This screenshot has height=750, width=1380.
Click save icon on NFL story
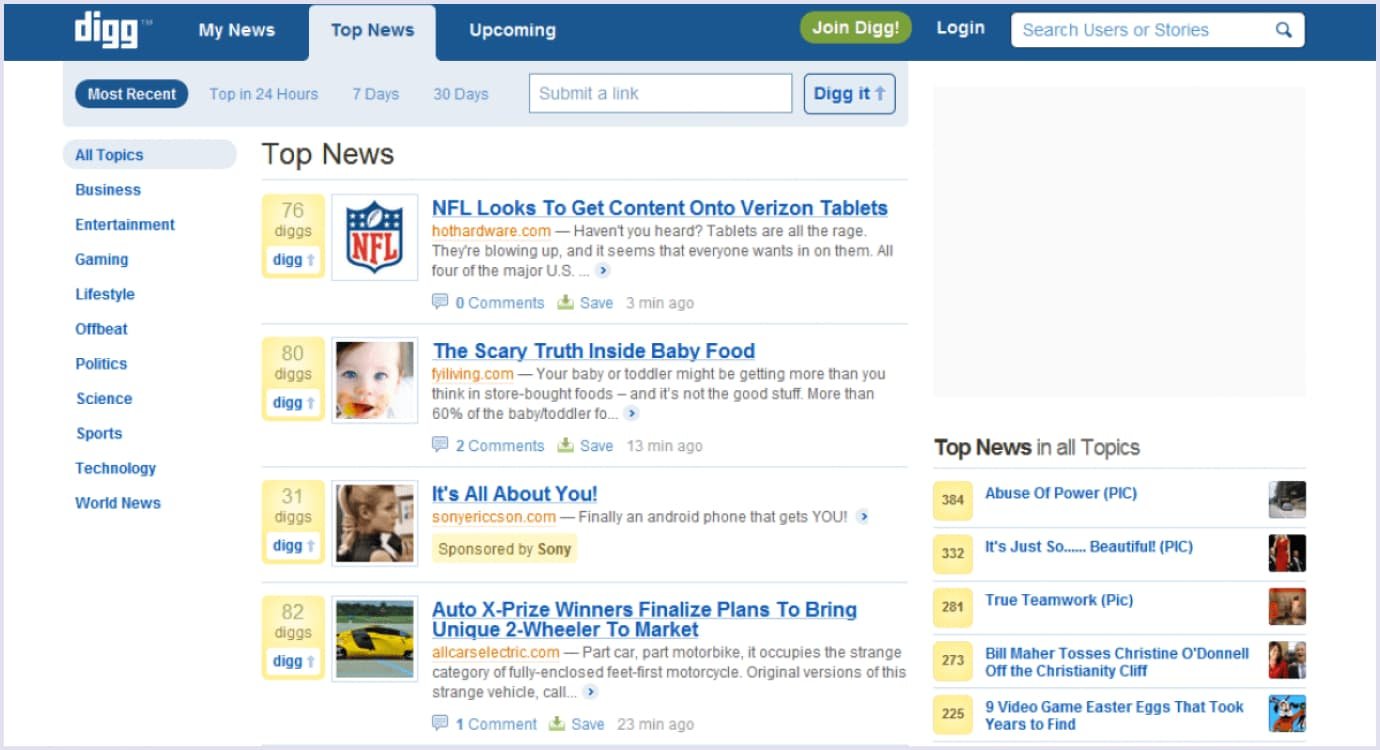point(566,302)
